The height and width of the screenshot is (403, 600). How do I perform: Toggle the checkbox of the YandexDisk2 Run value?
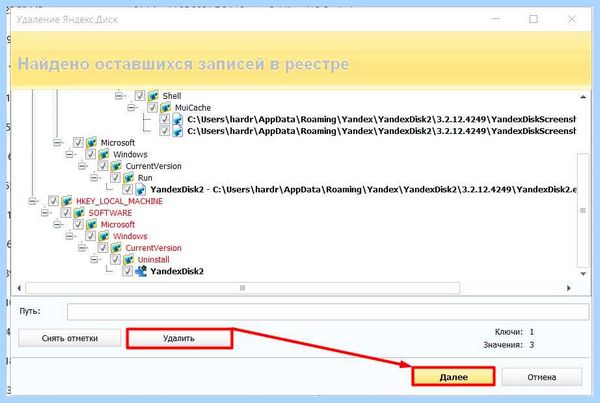click(x=127, y=189)
